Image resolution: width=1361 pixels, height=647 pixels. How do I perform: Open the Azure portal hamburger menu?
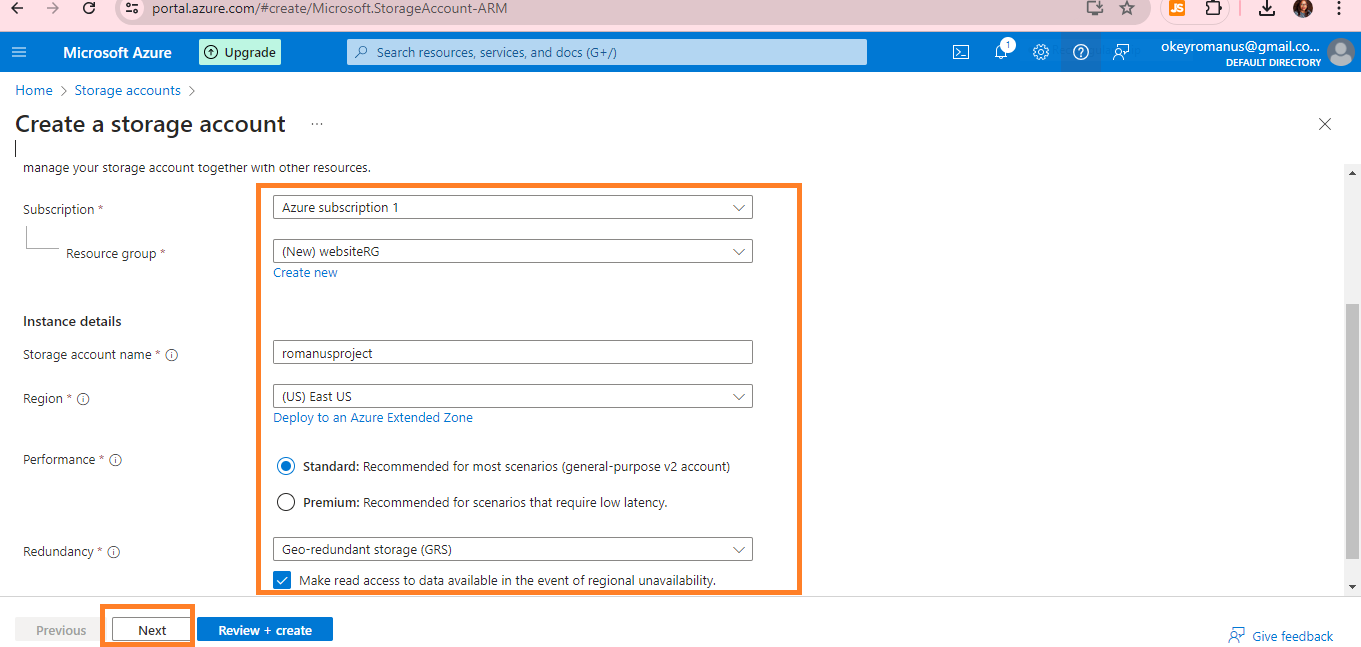[19, 52]
